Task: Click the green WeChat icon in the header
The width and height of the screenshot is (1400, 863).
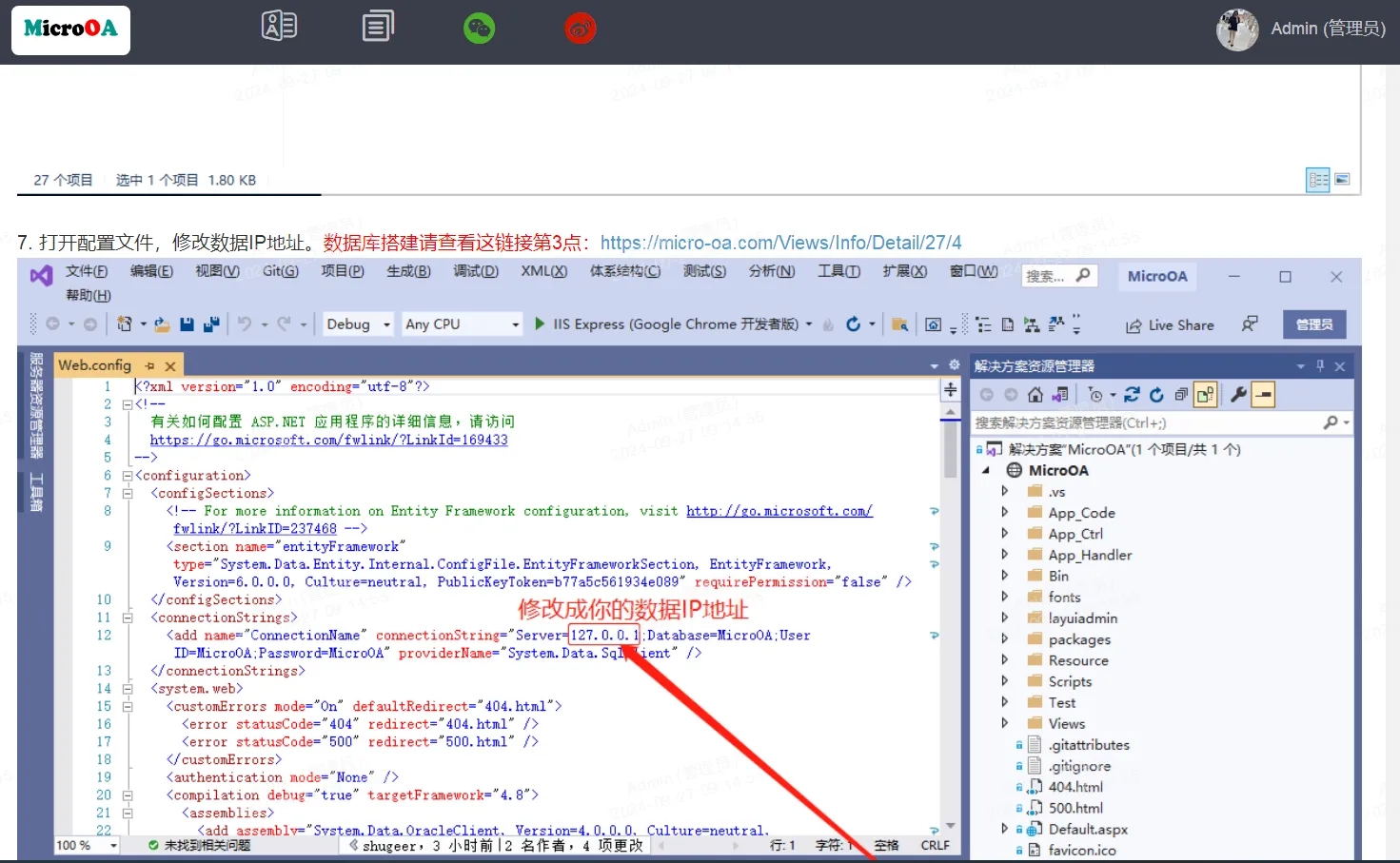Action: pyautogui.click(x=479, y=29)
